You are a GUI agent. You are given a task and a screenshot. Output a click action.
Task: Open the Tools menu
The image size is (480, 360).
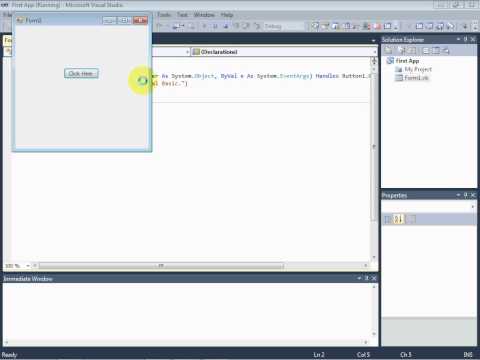coord(164,15)
